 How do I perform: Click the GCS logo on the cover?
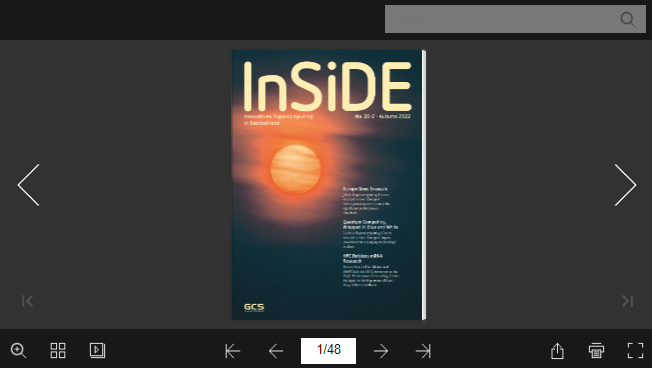(x=254, y=307)
